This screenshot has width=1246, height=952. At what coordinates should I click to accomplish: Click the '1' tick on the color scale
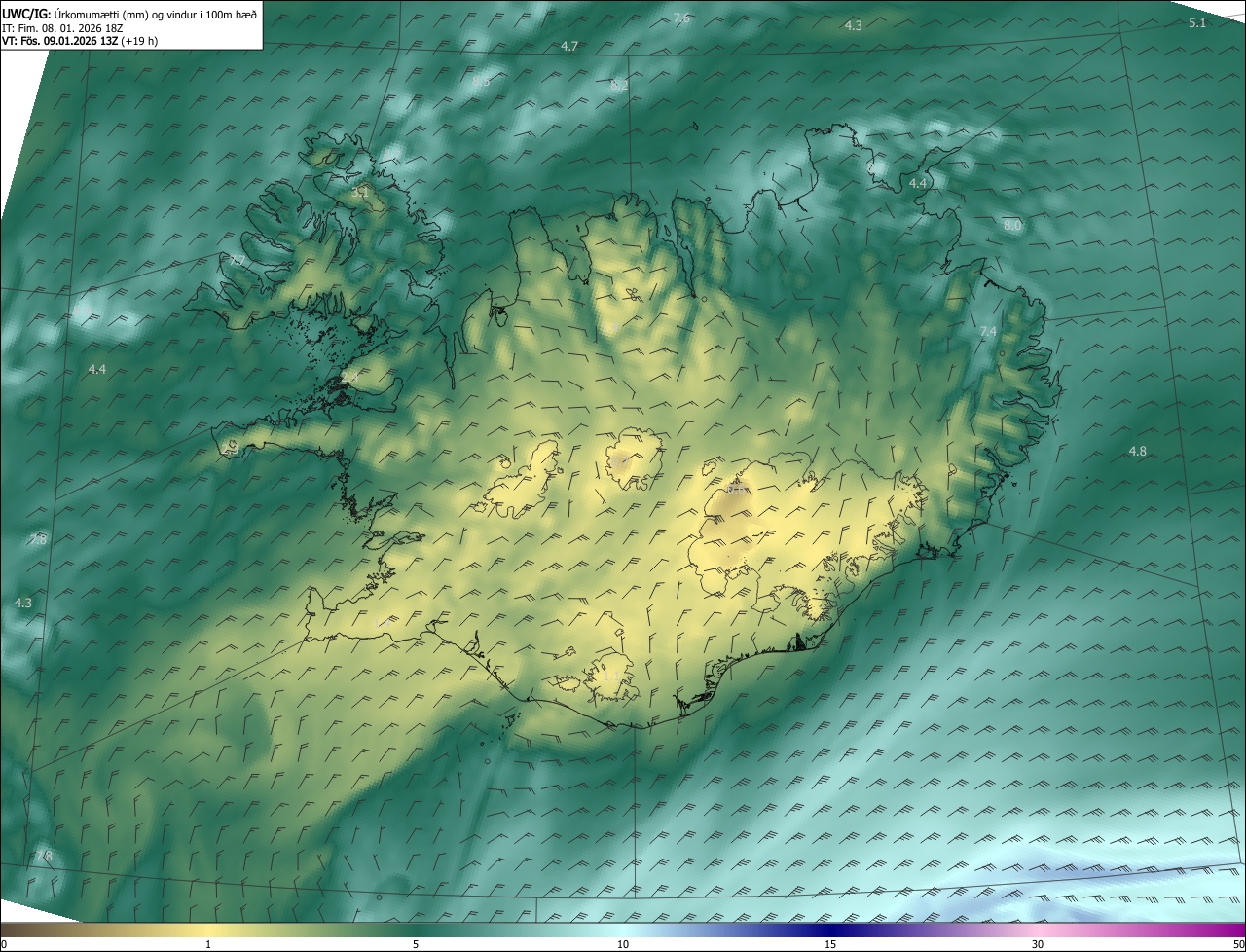tap(208, 944)
